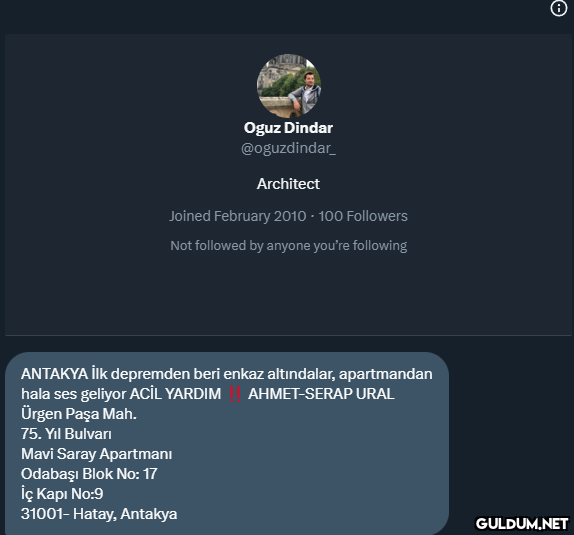Image resolution: width=574 pixels, height=535 pixels.
Task: Select the 'Not followed by anyone you're following' text
Action: (288, 246)
